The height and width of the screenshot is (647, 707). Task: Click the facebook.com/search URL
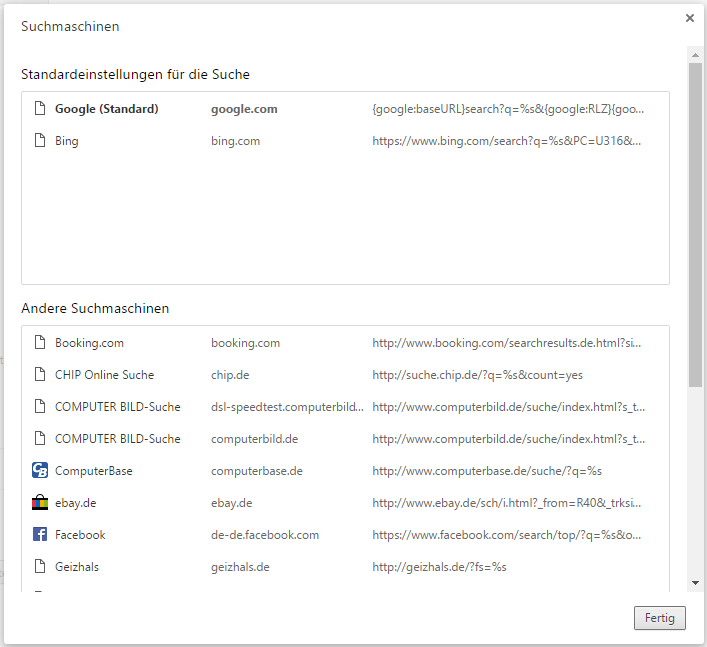click(506, 535)
